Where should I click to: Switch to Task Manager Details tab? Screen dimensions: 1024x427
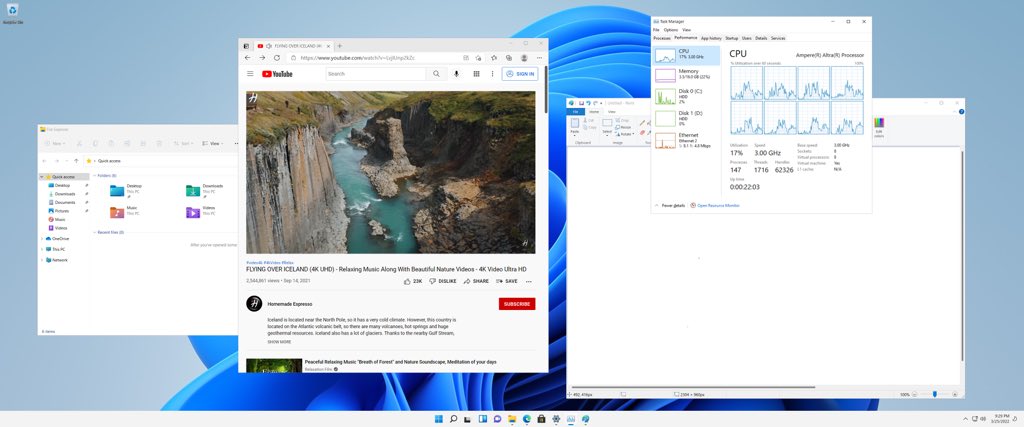[x=761, y=38]
